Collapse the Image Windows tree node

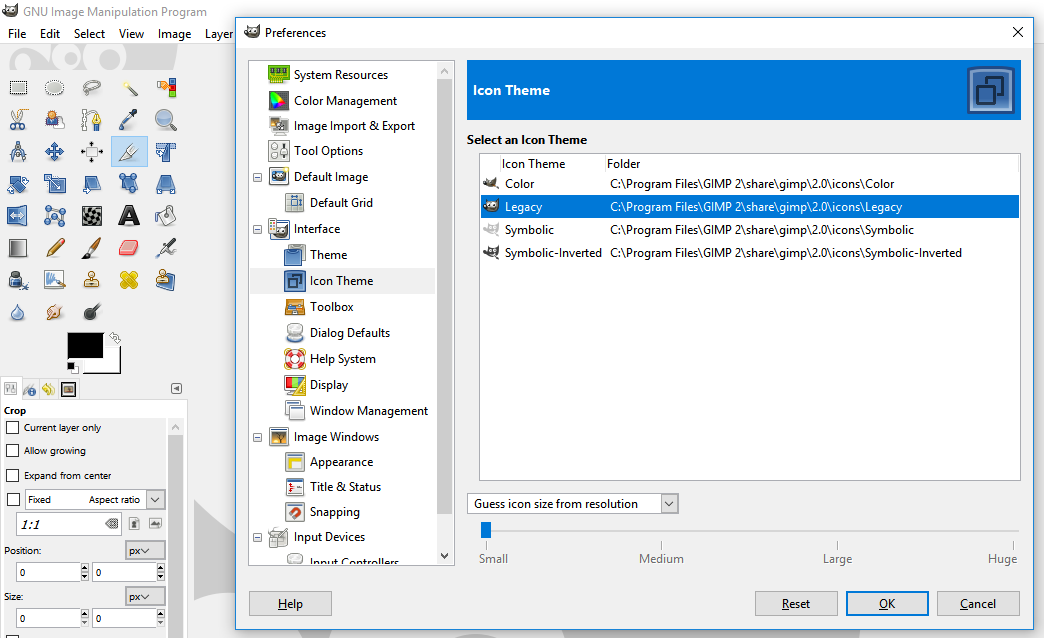tap(258, 438)
